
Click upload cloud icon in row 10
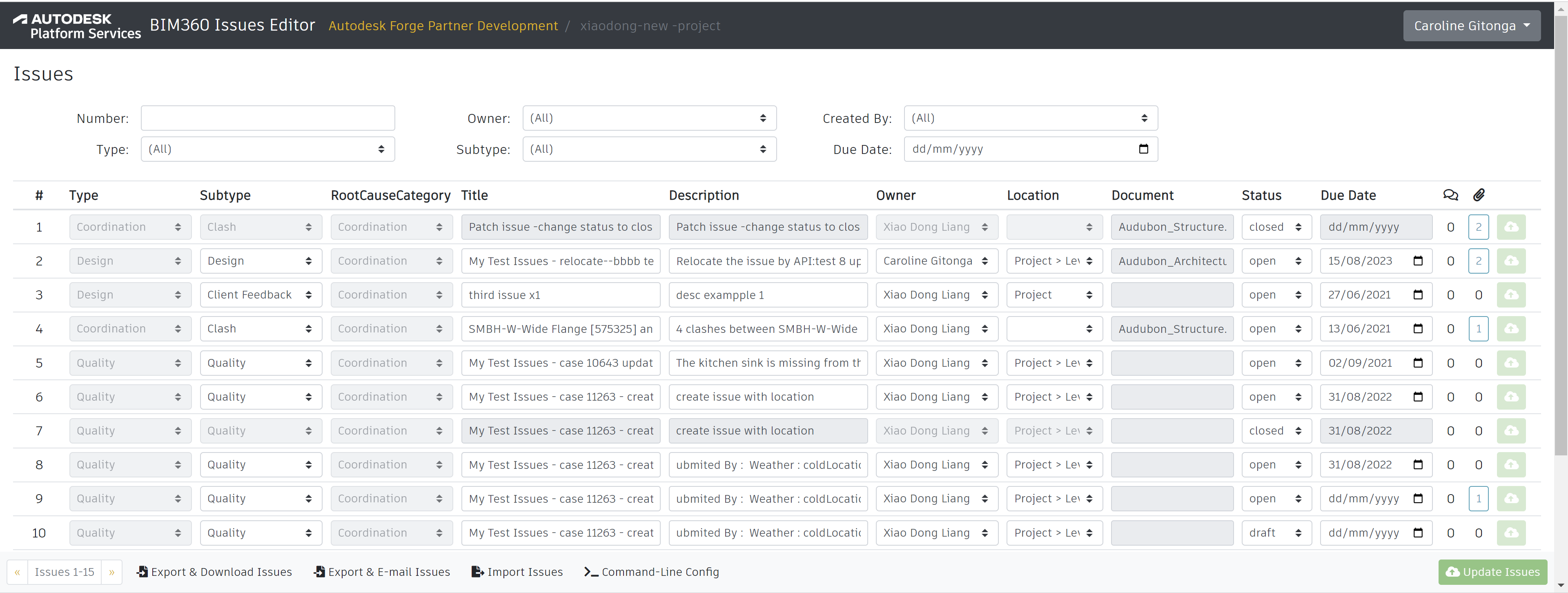[1511, 533]
